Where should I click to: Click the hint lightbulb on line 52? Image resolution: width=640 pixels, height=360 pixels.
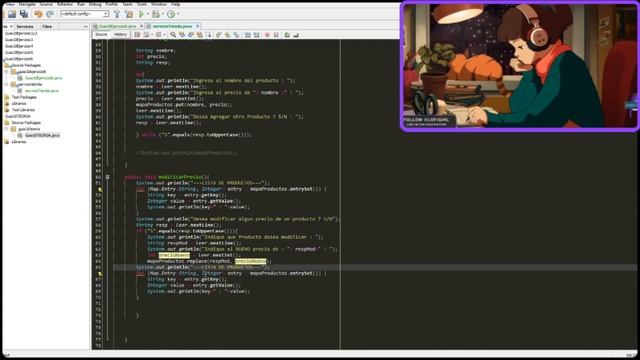[100, 189]
